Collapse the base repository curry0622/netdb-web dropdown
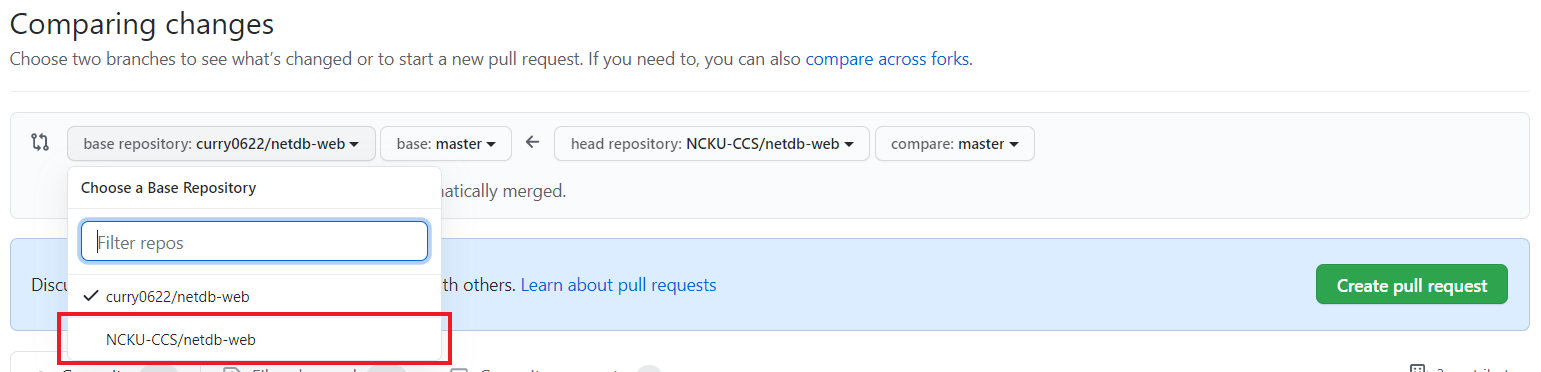Viewport: 1541px width, 372px height. [221, 144]
